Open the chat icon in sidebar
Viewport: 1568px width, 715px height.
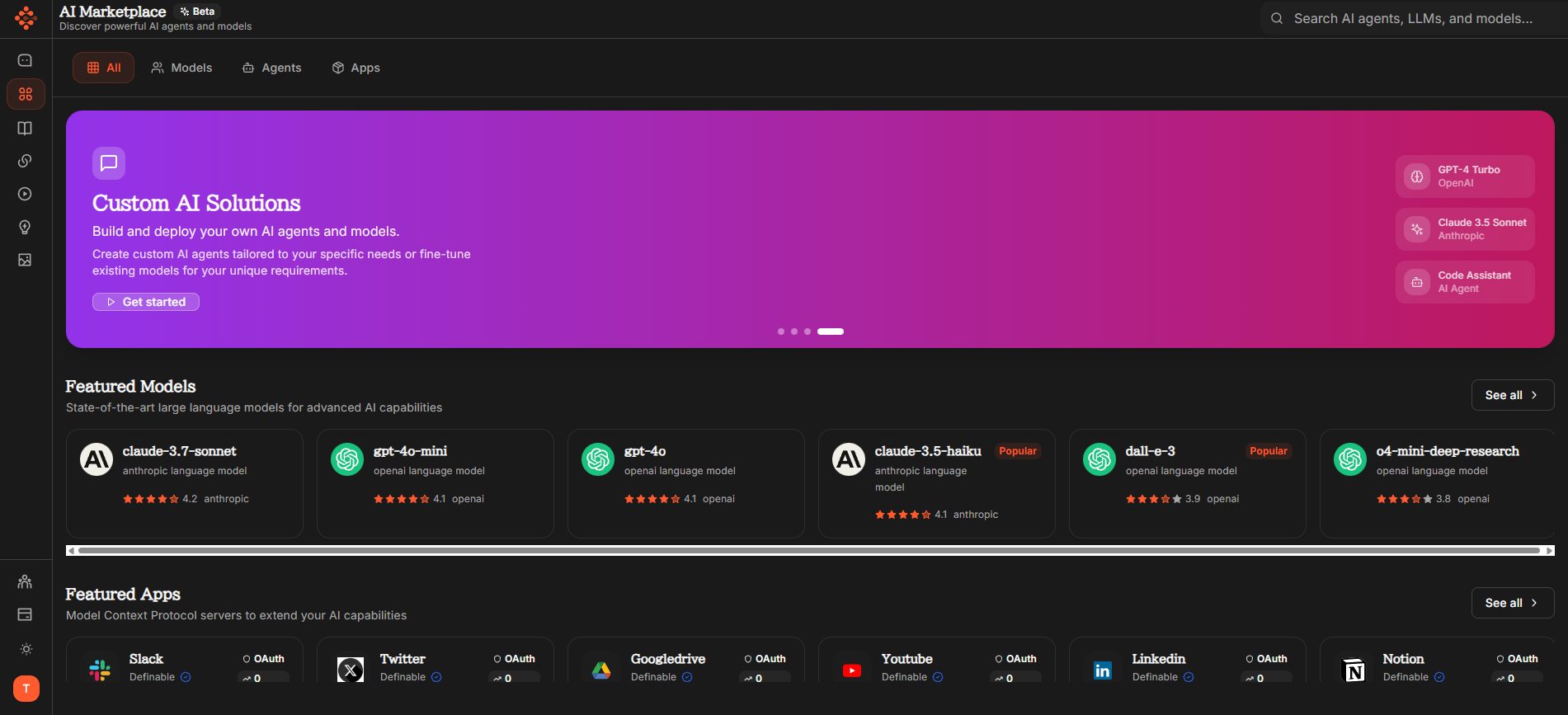tap(26, 60)
